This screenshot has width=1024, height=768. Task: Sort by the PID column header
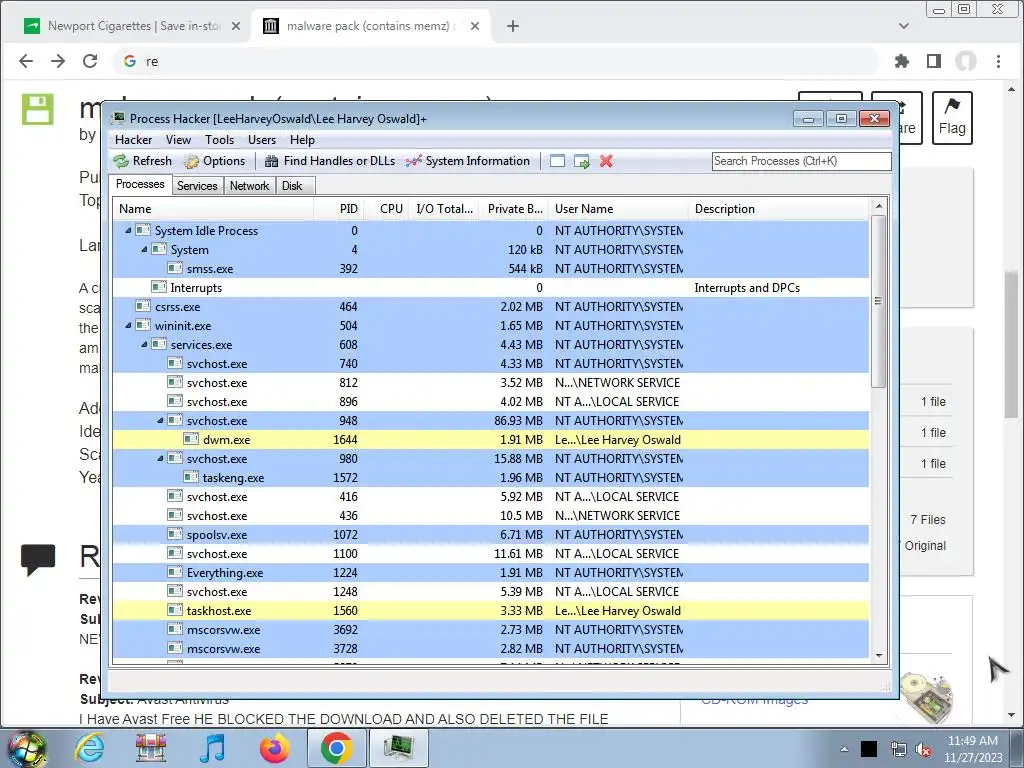pos(338,209)
